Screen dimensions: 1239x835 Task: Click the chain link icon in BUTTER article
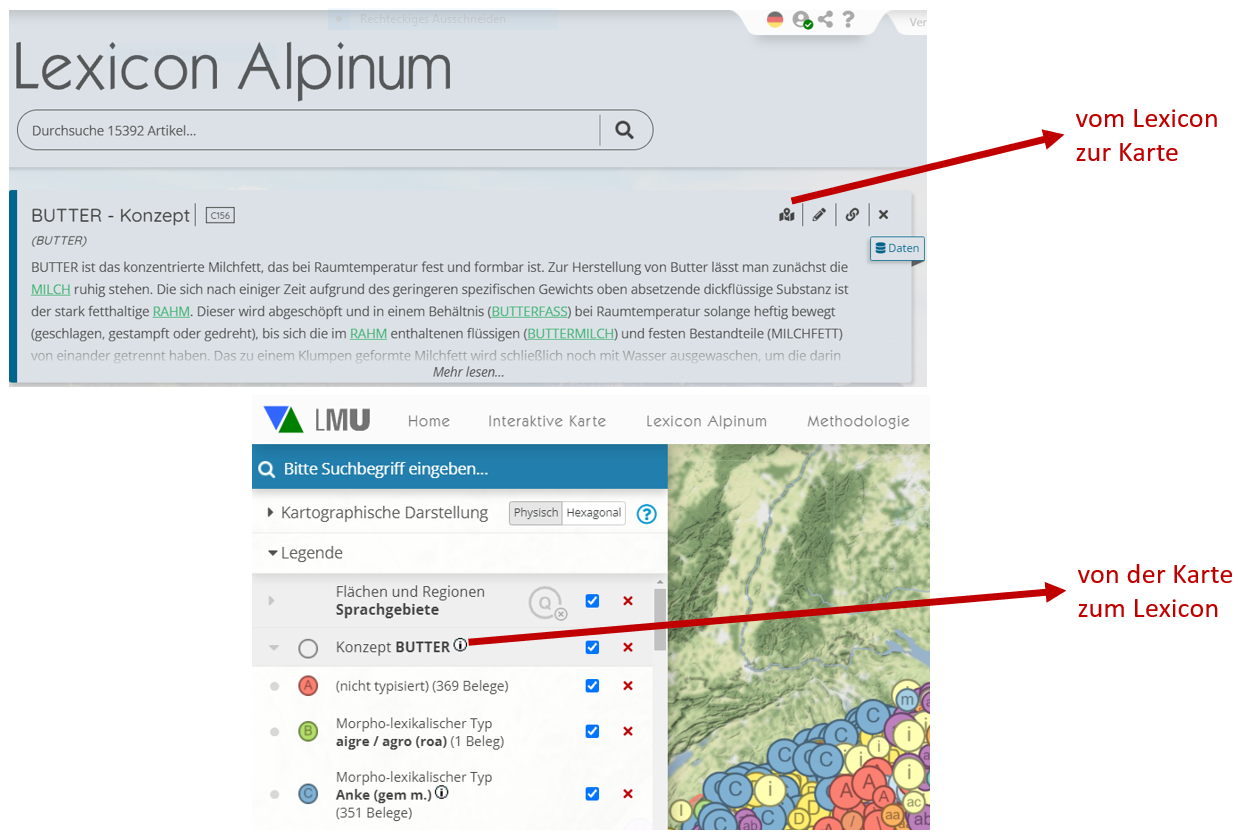point(852,214)
